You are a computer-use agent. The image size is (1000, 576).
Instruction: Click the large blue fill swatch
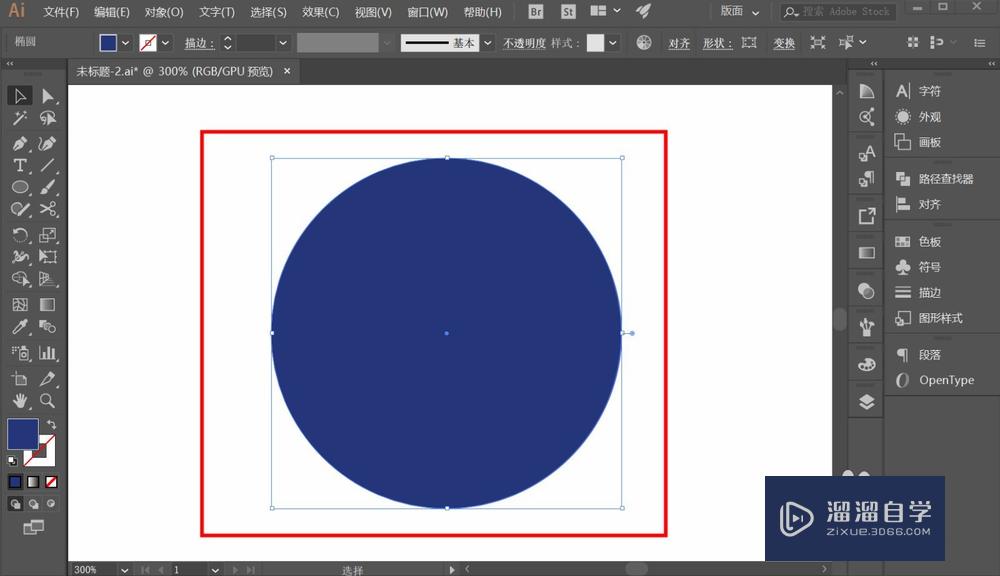22,434
